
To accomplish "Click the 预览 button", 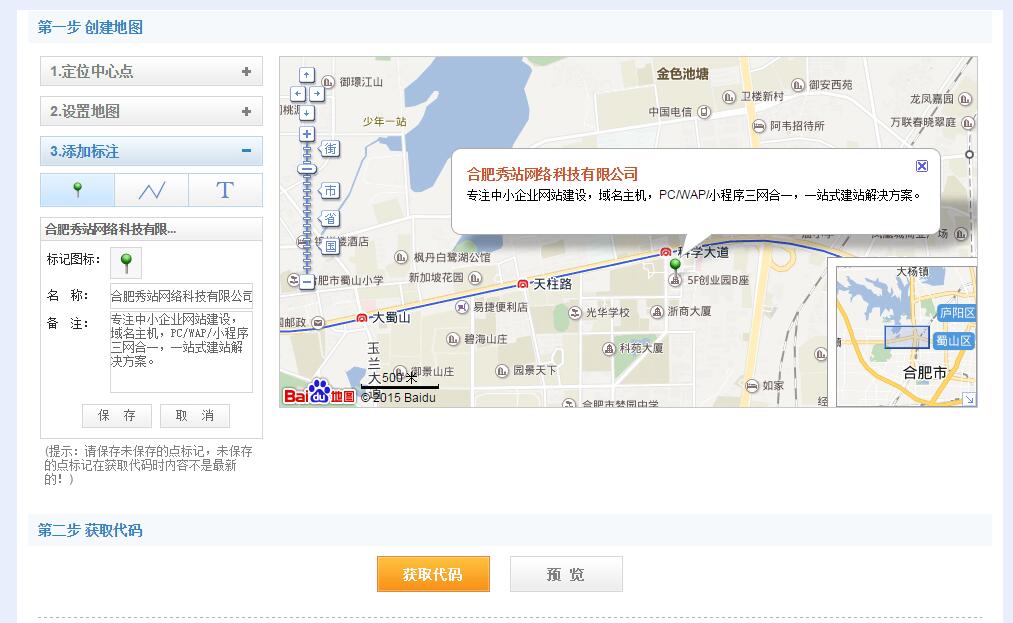I will pyautogui.click(x=566, y=574).
